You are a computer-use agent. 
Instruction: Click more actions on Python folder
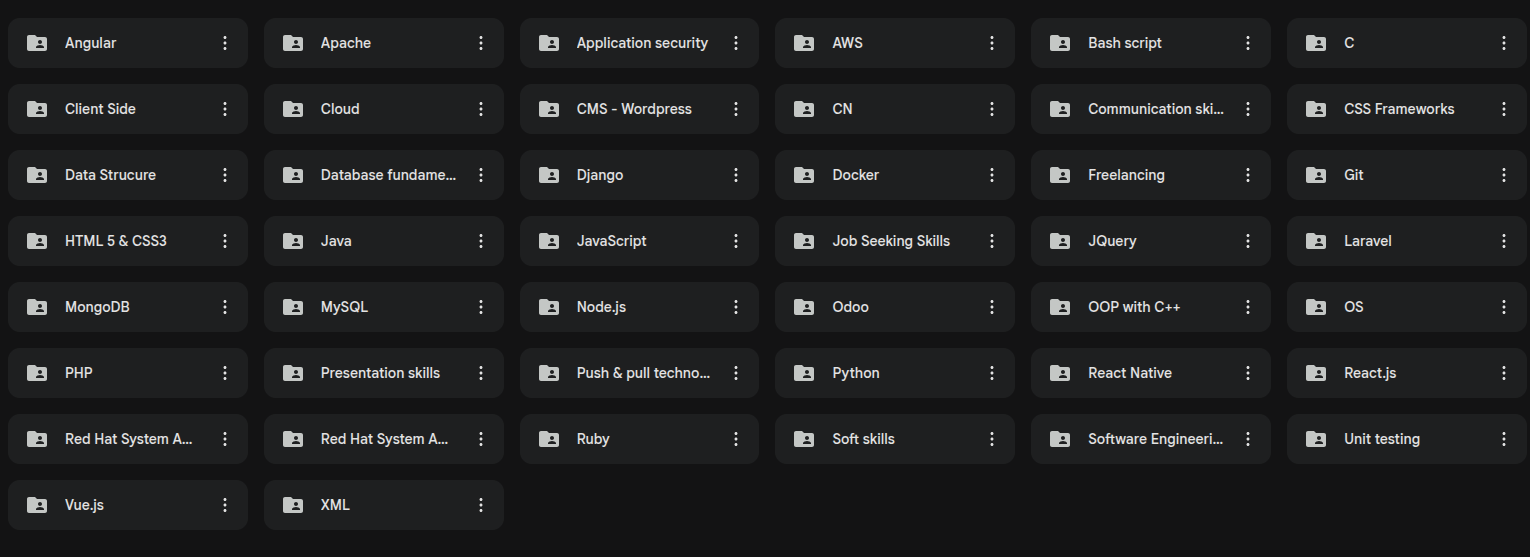pos(992,373)
